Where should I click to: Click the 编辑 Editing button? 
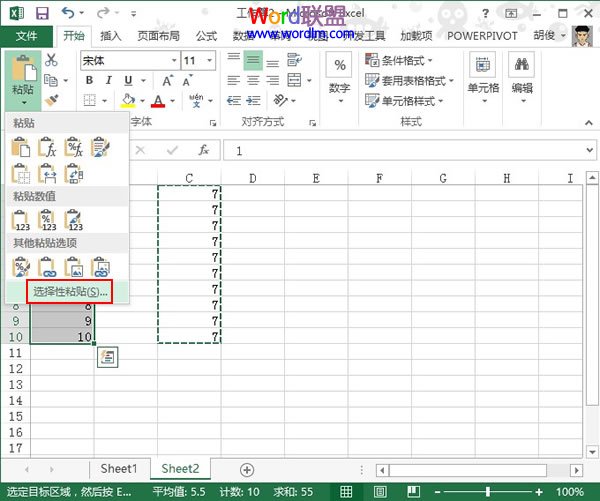tap(522, 79)
